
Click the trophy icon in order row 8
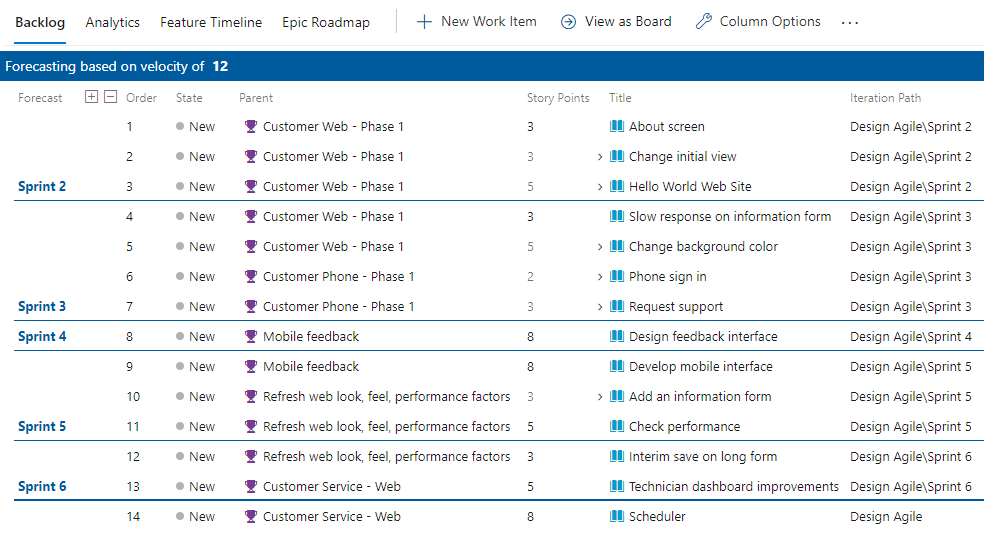251,337
